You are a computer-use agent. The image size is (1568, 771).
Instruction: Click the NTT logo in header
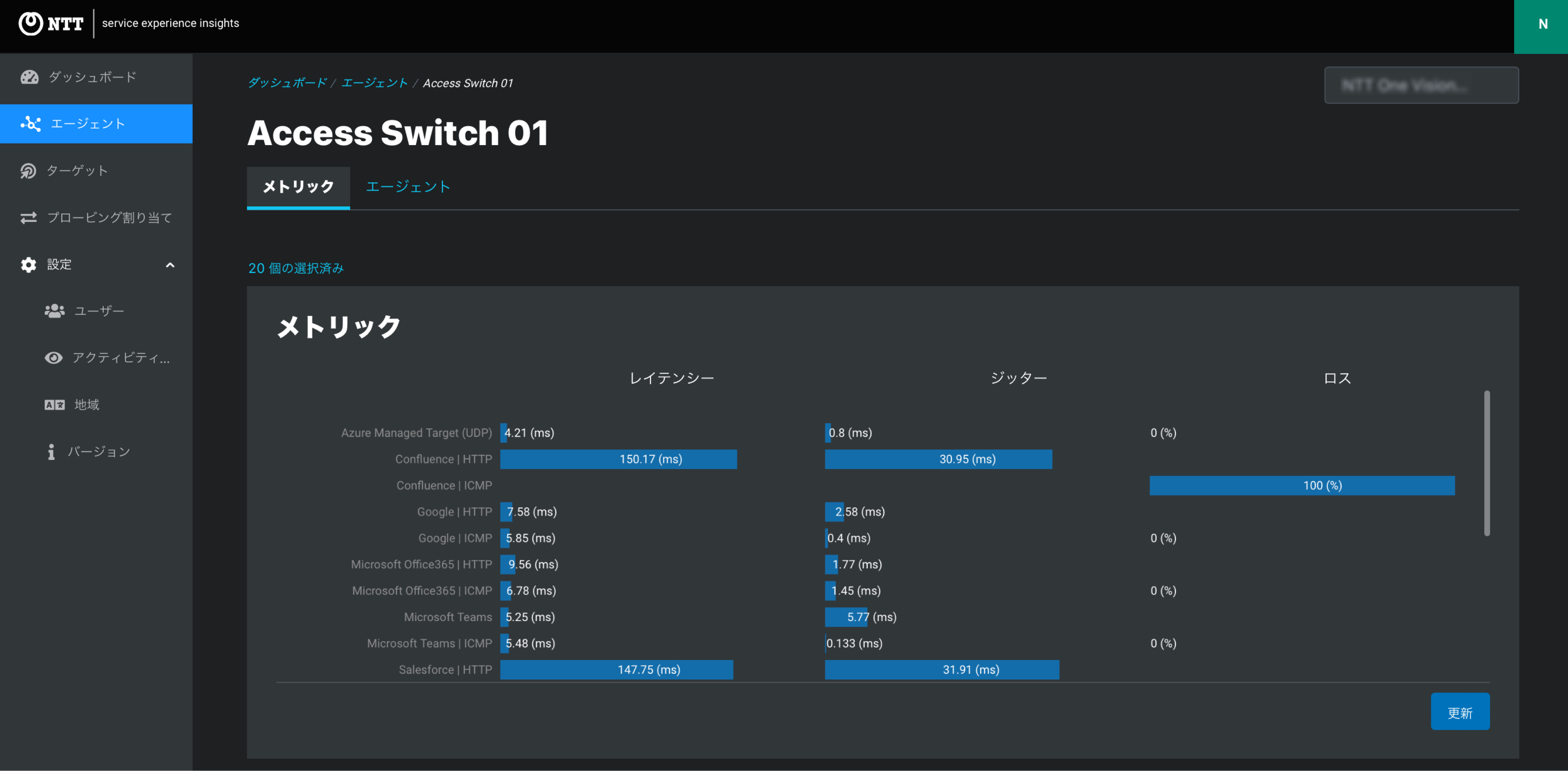pyautogui.click(x=51, y=23)
